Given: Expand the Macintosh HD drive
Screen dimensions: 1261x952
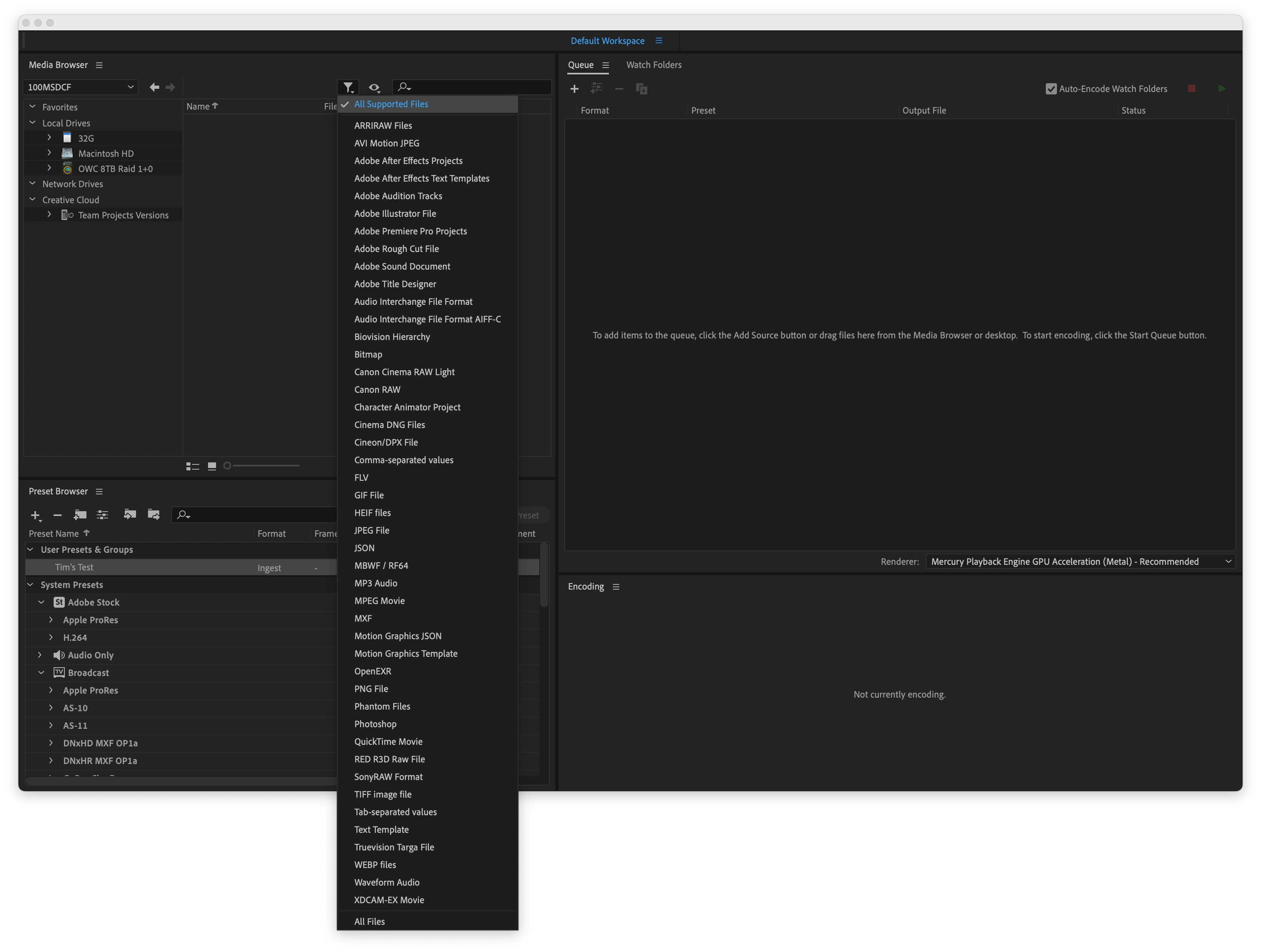Looking at the screenshot, I should 49,153.
